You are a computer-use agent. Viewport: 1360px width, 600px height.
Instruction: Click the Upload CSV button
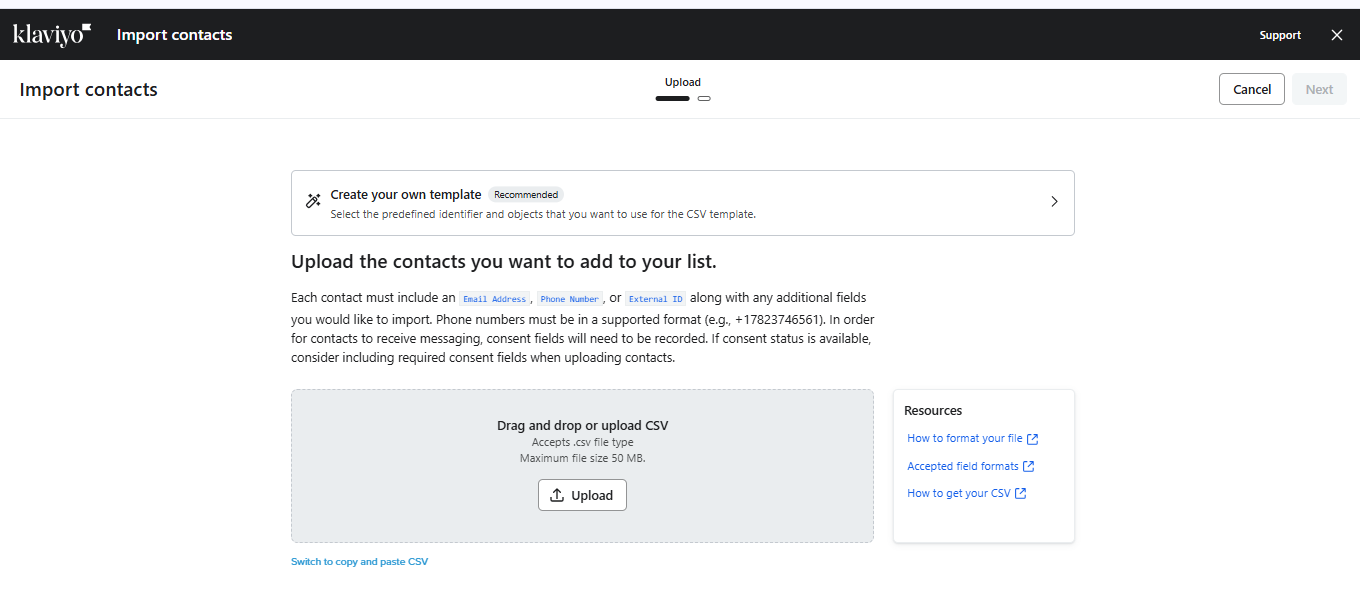[x=582, y=495]
